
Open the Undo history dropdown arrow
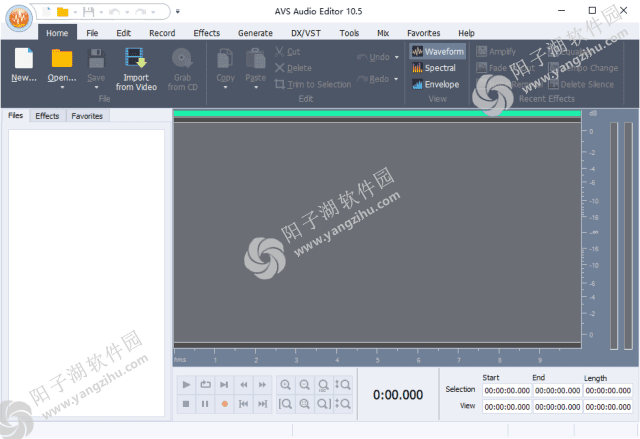[x=397, y=58]
